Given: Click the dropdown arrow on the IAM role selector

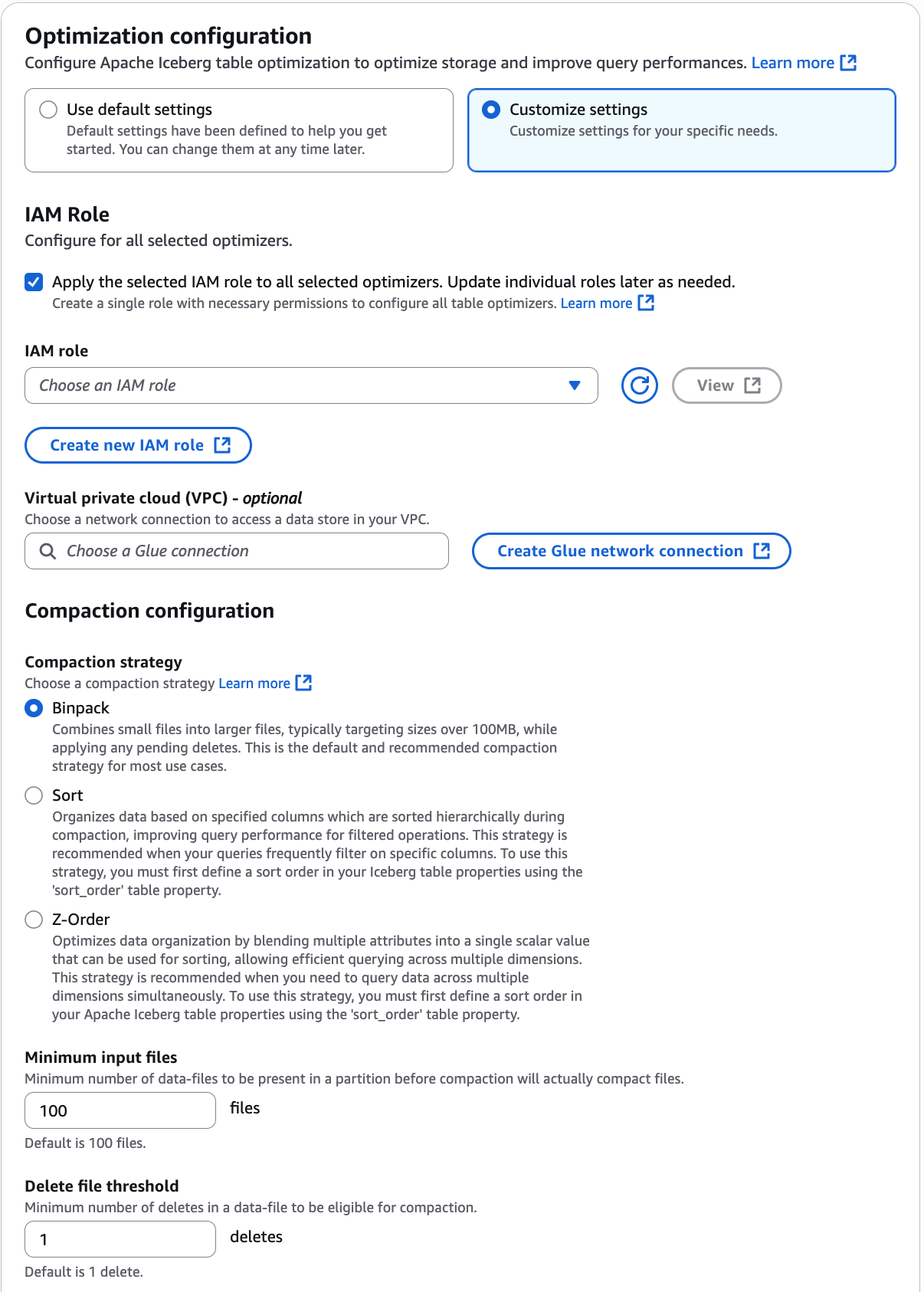Looking at the screenshot, I should (x=576, y=385).
